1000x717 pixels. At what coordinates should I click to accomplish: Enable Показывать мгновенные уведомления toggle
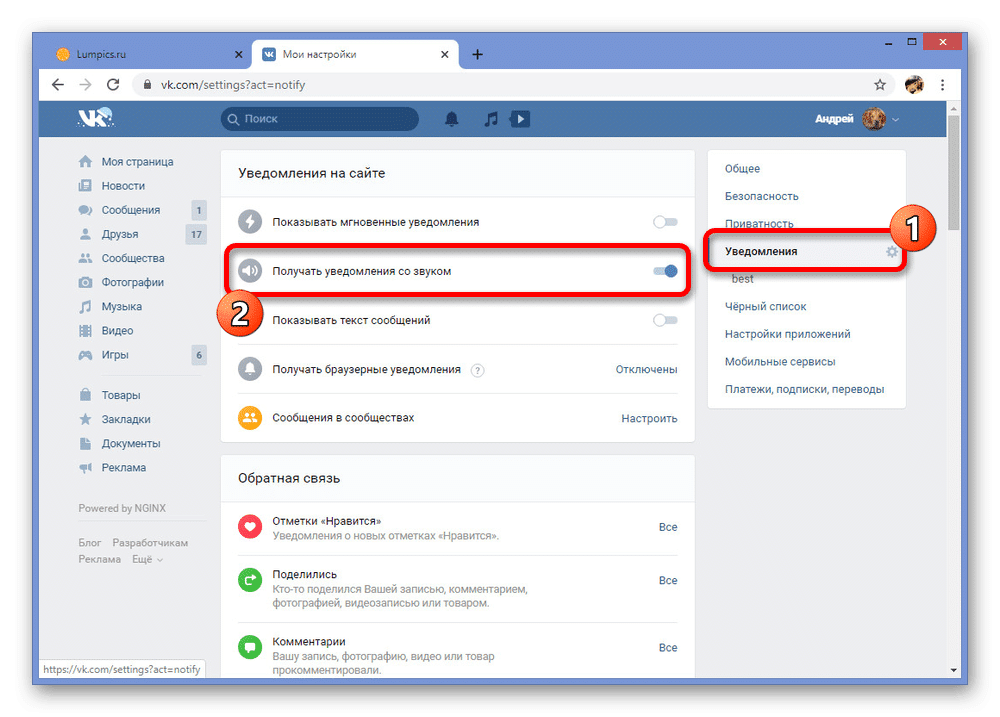point(665,222)
